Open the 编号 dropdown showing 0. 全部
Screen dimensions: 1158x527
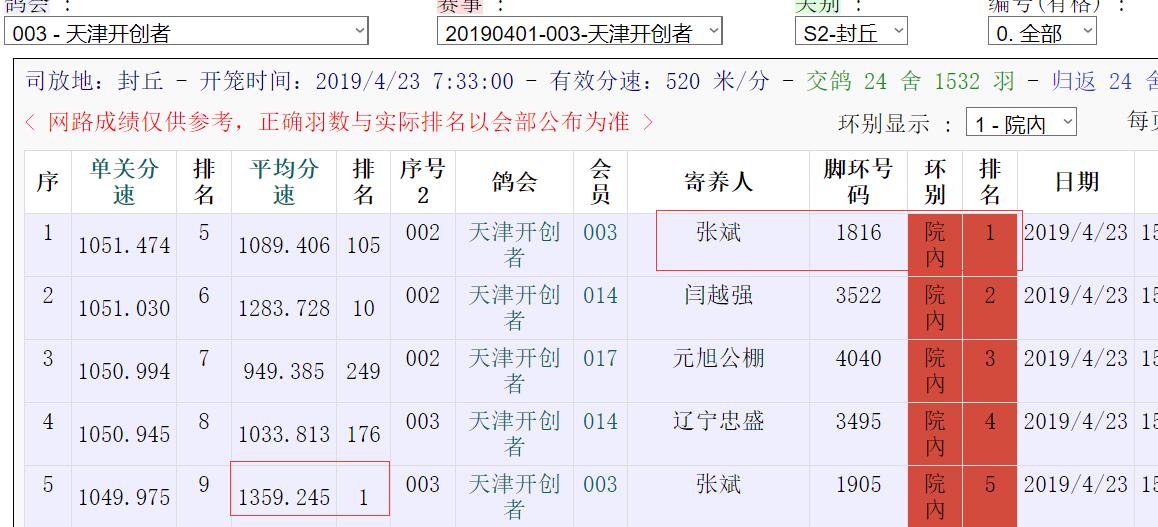tap(1042, 31)
